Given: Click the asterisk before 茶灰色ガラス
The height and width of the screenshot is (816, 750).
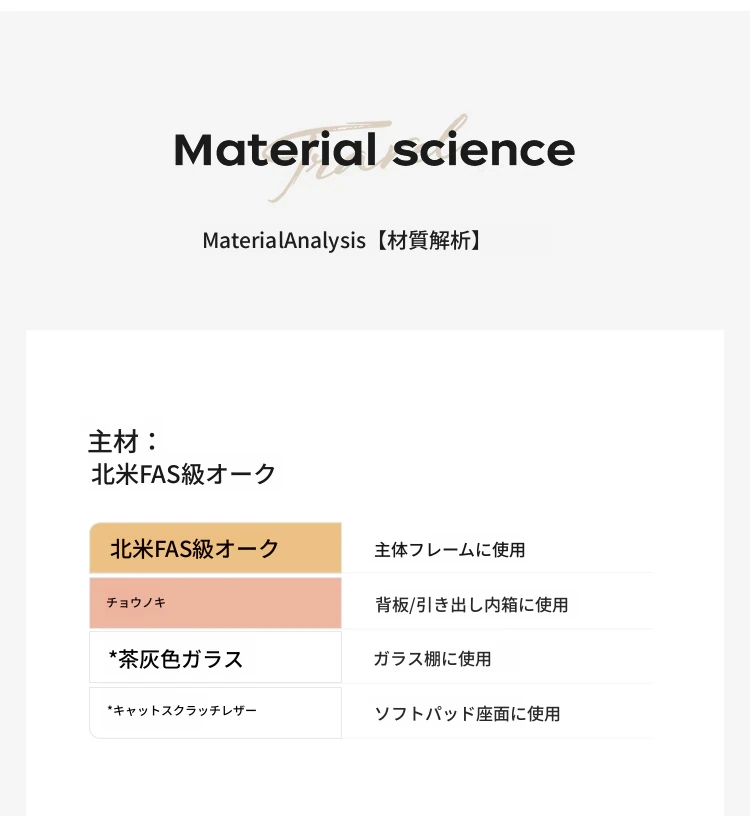Looking at the screenshot, I should point(113,657).
